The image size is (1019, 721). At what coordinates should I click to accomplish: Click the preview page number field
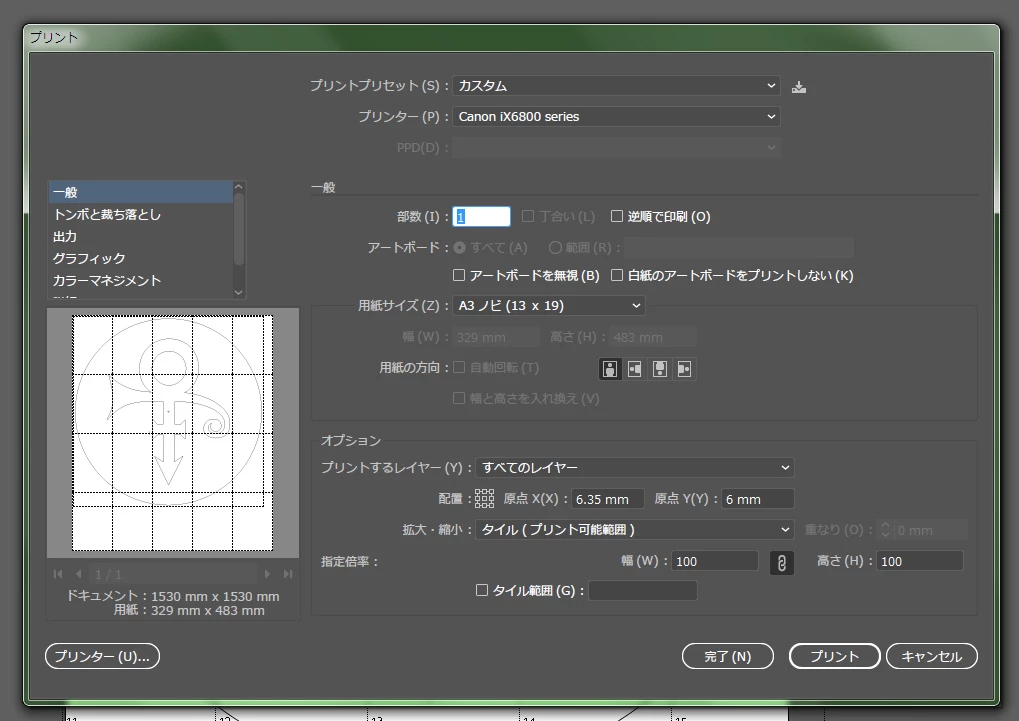click(173, 574)
